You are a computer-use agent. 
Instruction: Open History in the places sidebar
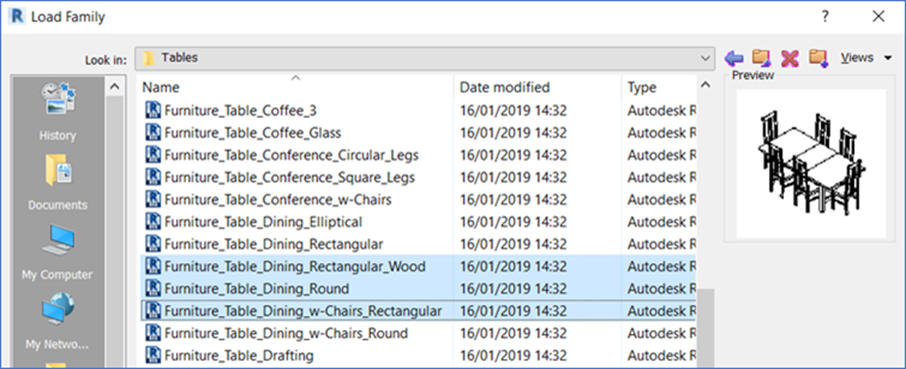(57, 112)
